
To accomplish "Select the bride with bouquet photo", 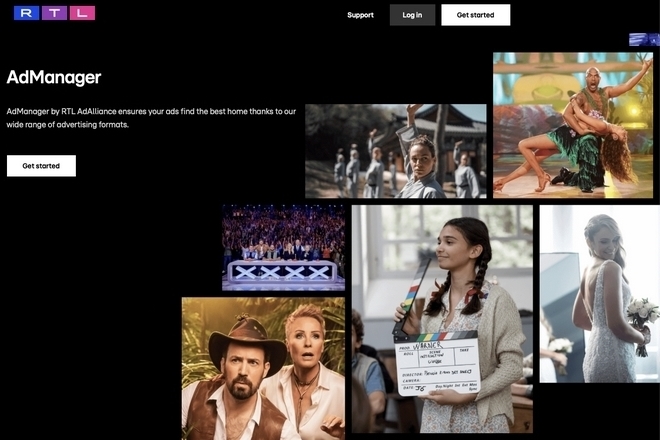I will (600, 294).
